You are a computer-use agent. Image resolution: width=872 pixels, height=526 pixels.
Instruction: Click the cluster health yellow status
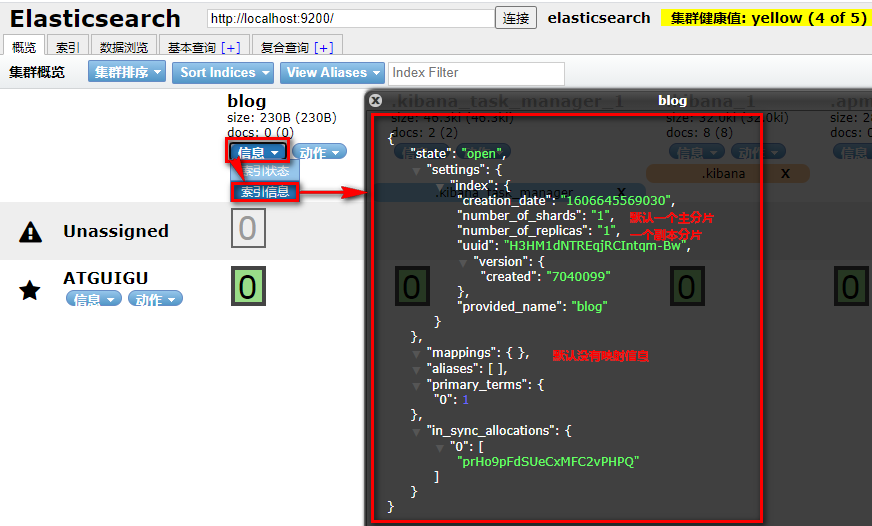click(x=767, y=18)
